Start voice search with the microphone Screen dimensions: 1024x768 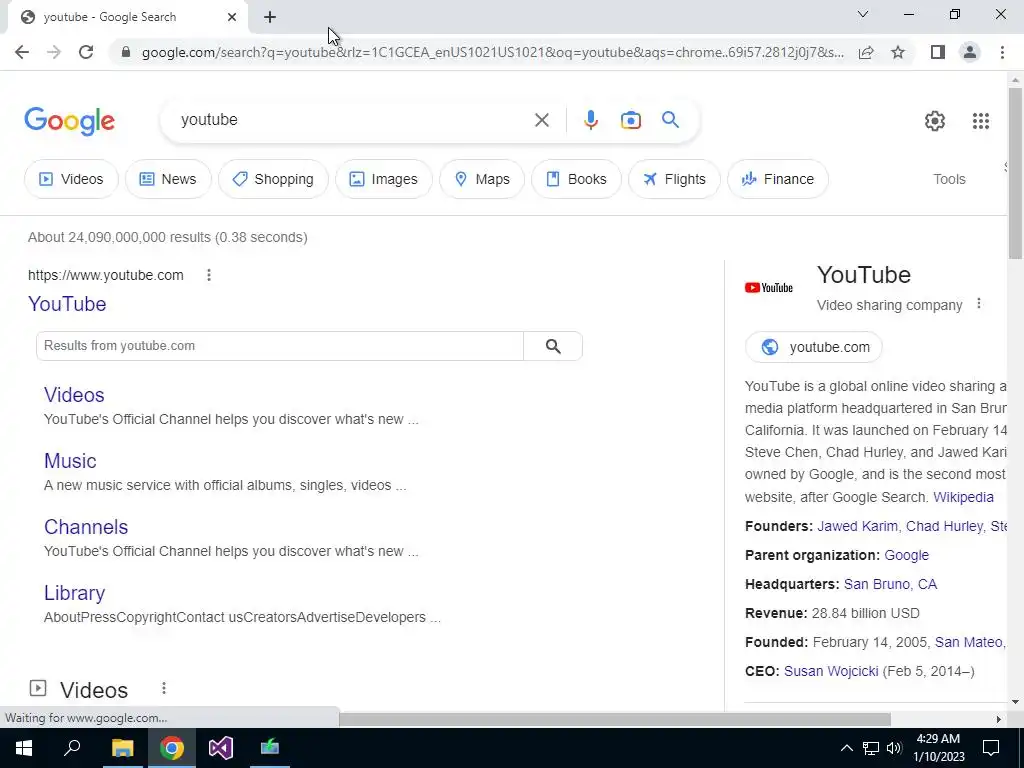590,120
